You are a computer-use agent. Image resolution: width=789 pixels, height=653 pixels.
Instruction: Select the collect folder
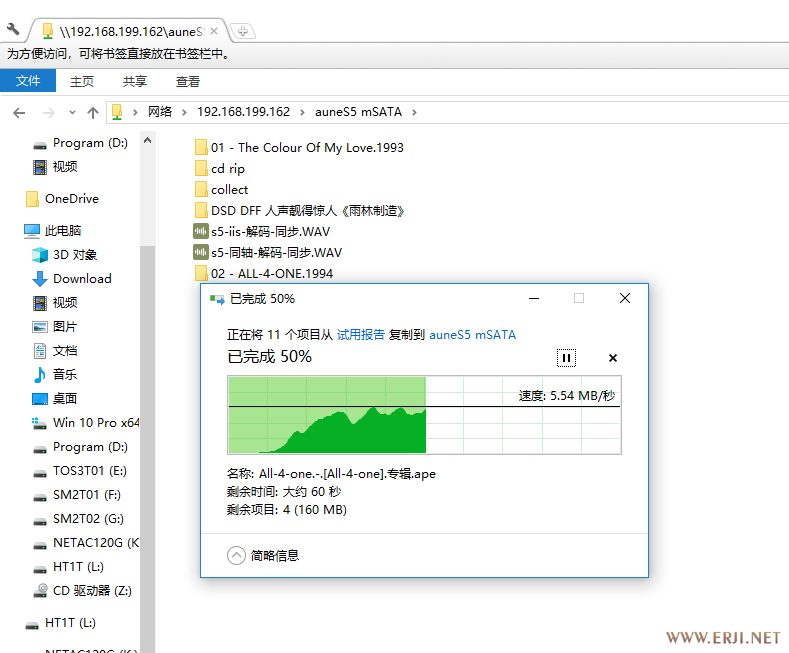(x=221, y=190)
